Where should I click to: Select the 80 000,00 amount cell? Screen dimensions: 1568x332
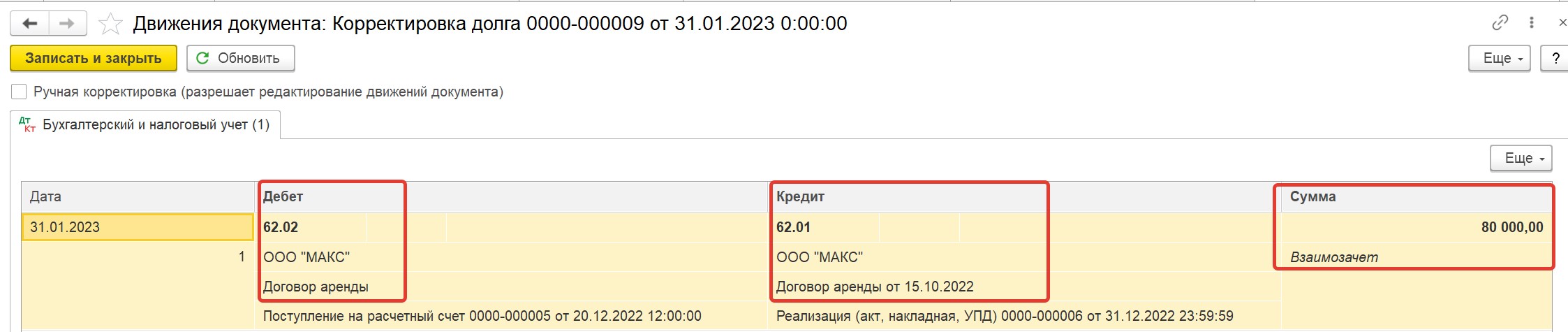tap(1417, 227)
